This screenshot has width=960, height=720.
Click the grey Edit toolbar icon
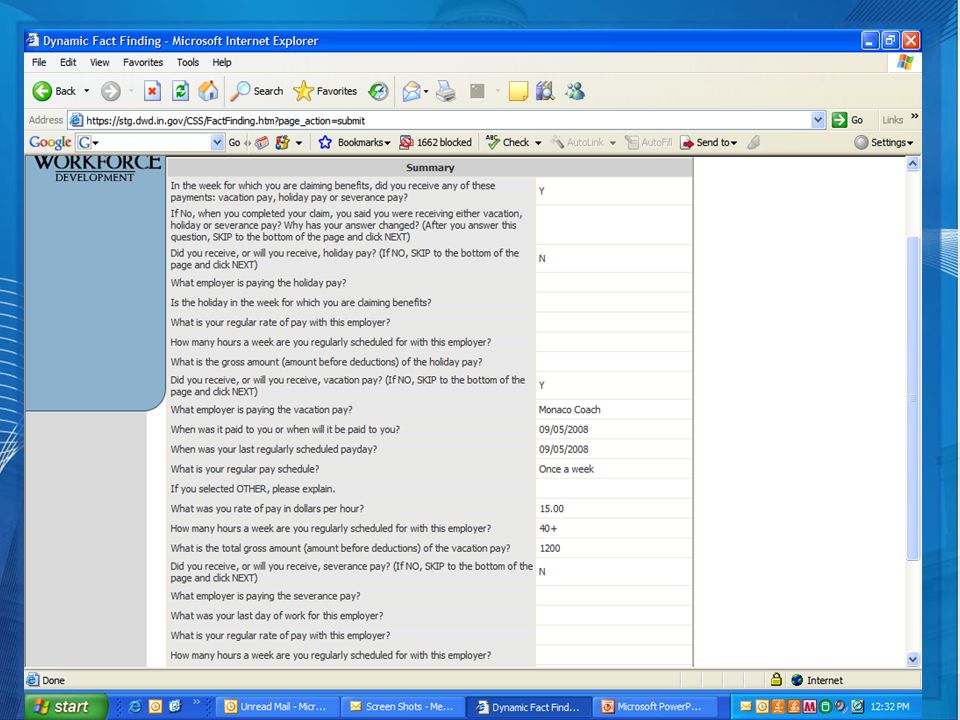tap(477, 91)
